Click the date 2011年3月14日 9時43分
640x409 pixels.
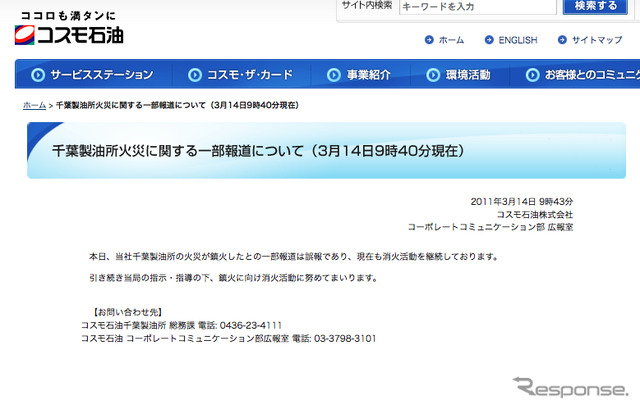(522, 202)
